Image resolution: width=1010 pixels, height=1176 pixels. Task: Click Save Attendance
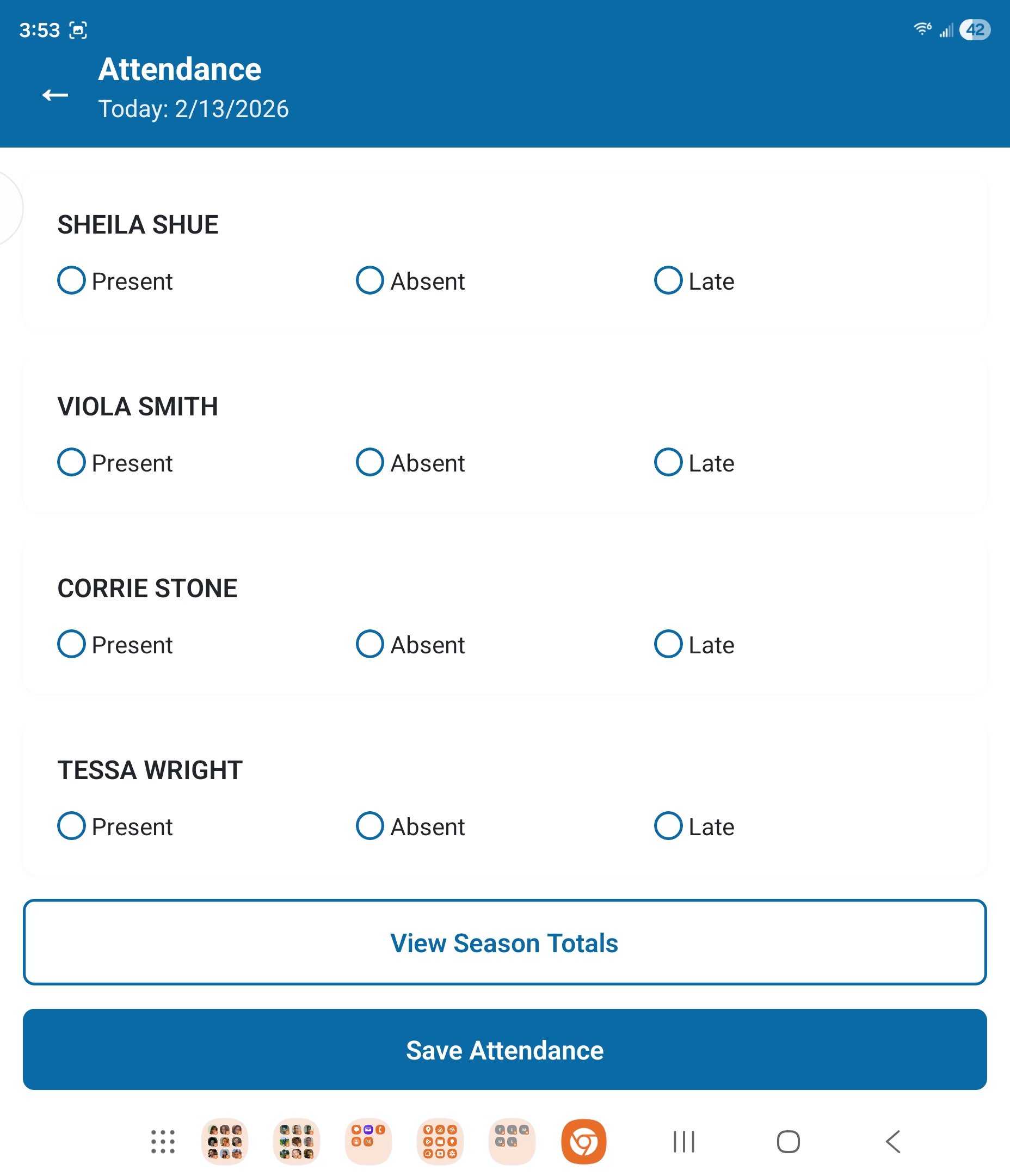(x=504, y=1050)
